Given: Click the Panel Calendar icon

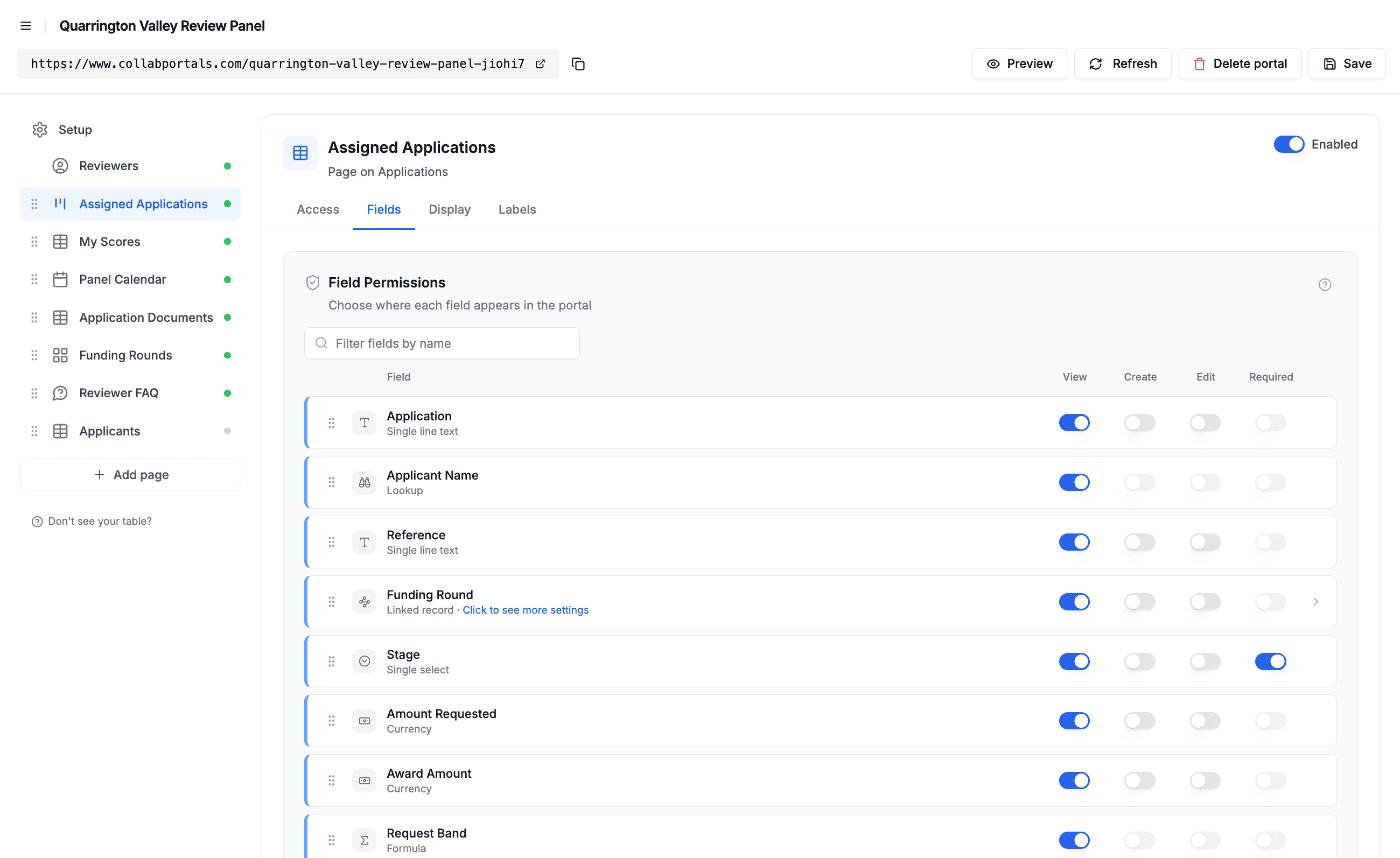Looking at the screenshot, I should 61,280.
